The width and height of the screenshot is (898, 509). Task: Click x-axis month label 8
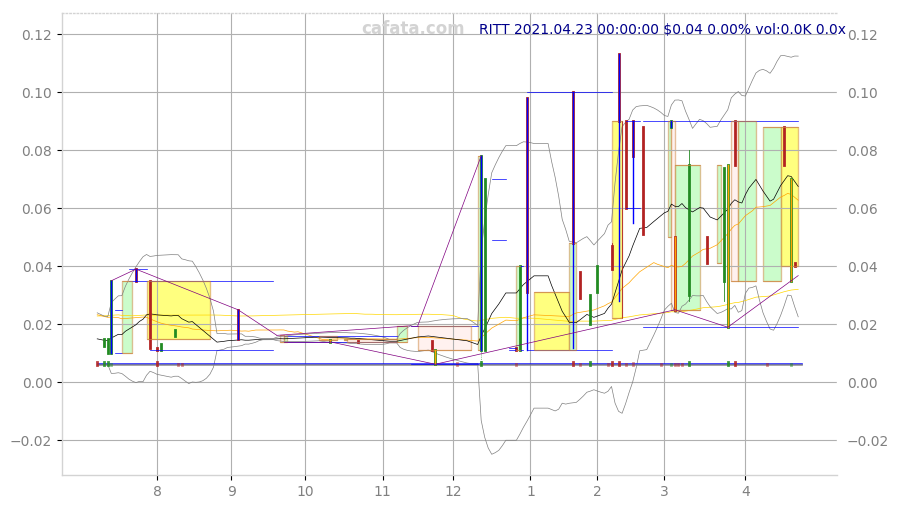tap(157, 491)
